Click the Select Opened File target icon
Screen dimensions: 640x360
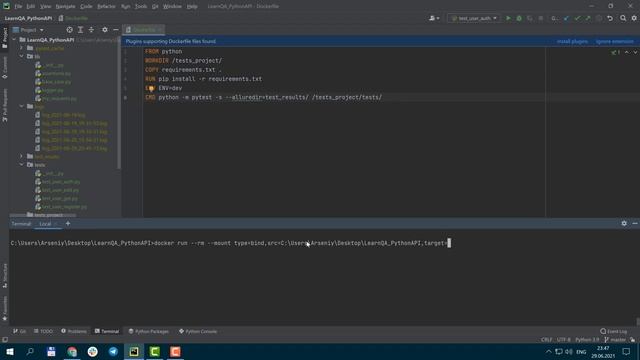(x=69, y=30)
